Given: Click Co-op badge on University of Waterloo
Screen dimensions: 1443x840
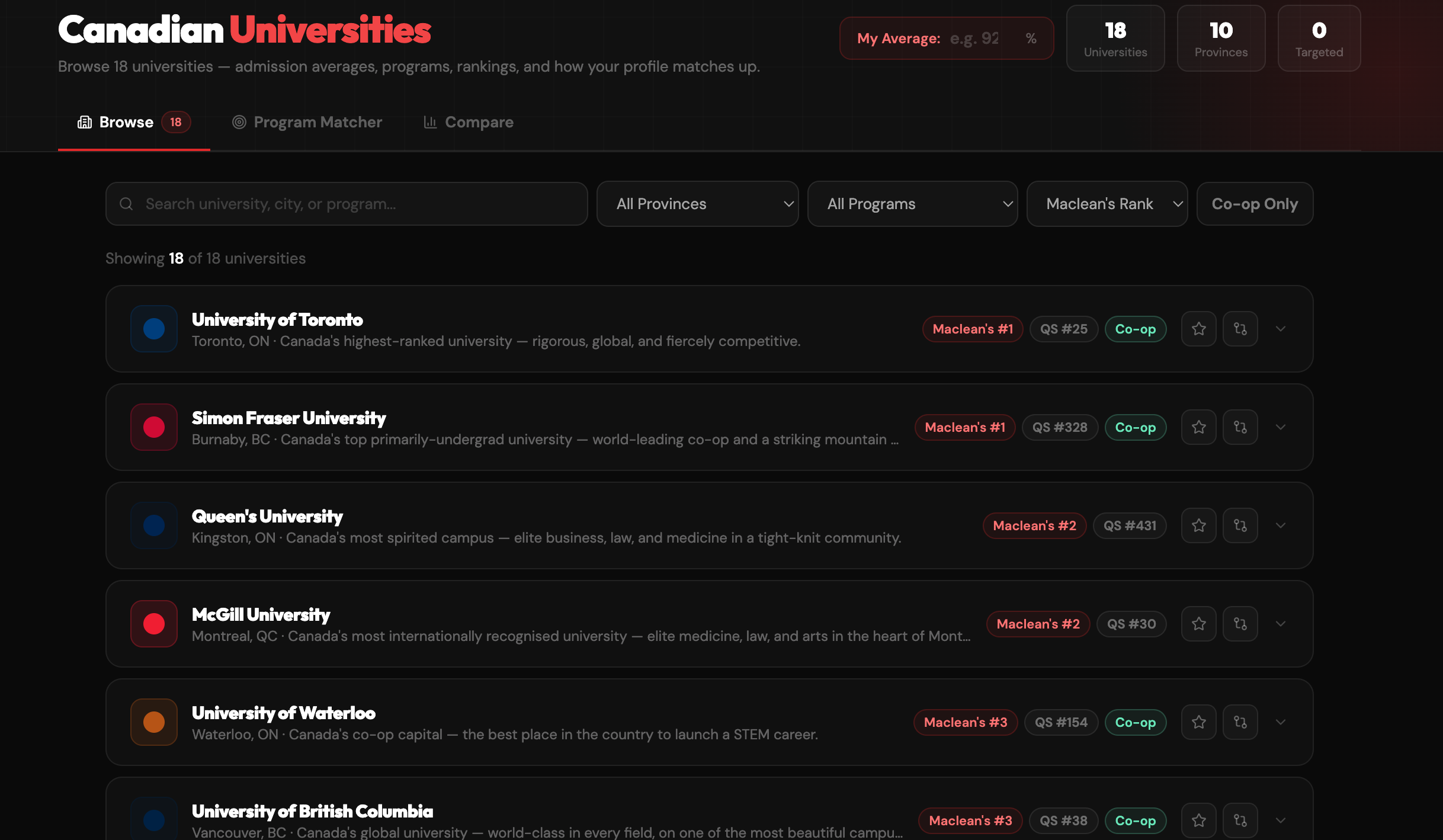Looking at the screenshot, I should click(x=1135, y=722).
